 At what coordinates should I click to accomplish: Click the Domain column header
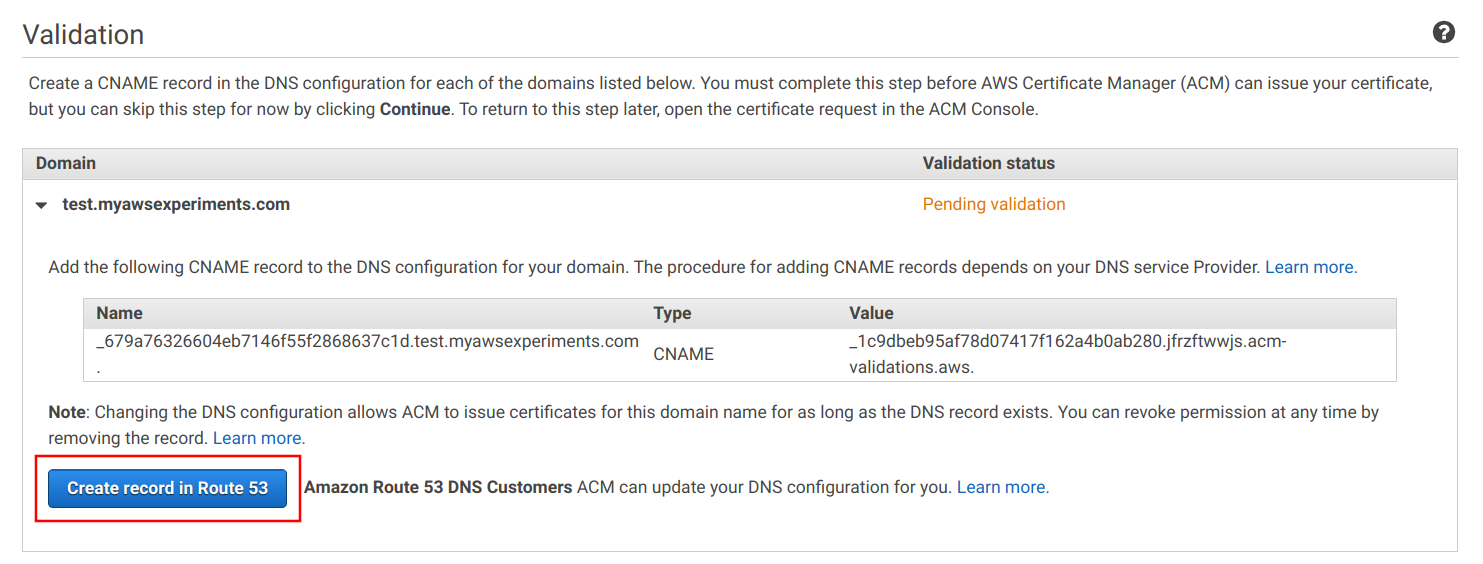(x=66, y=163)
